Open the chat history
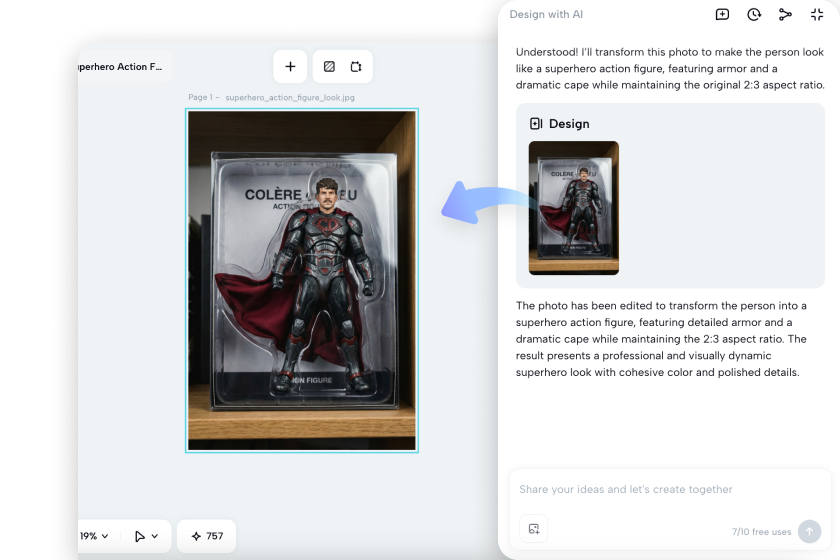 (x=753, y=14)
